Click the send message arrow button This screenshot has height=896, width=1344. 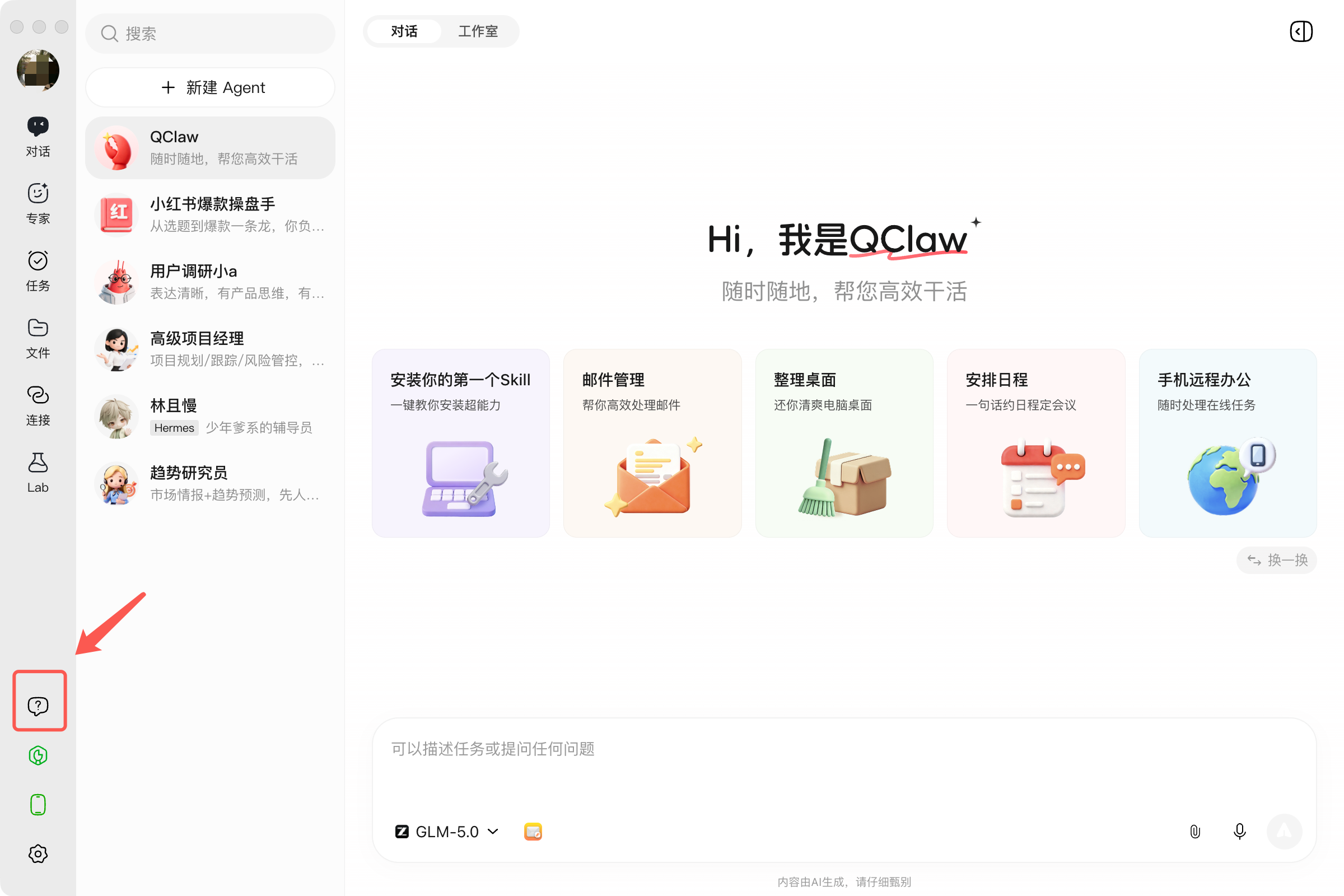coord(1284,832)
